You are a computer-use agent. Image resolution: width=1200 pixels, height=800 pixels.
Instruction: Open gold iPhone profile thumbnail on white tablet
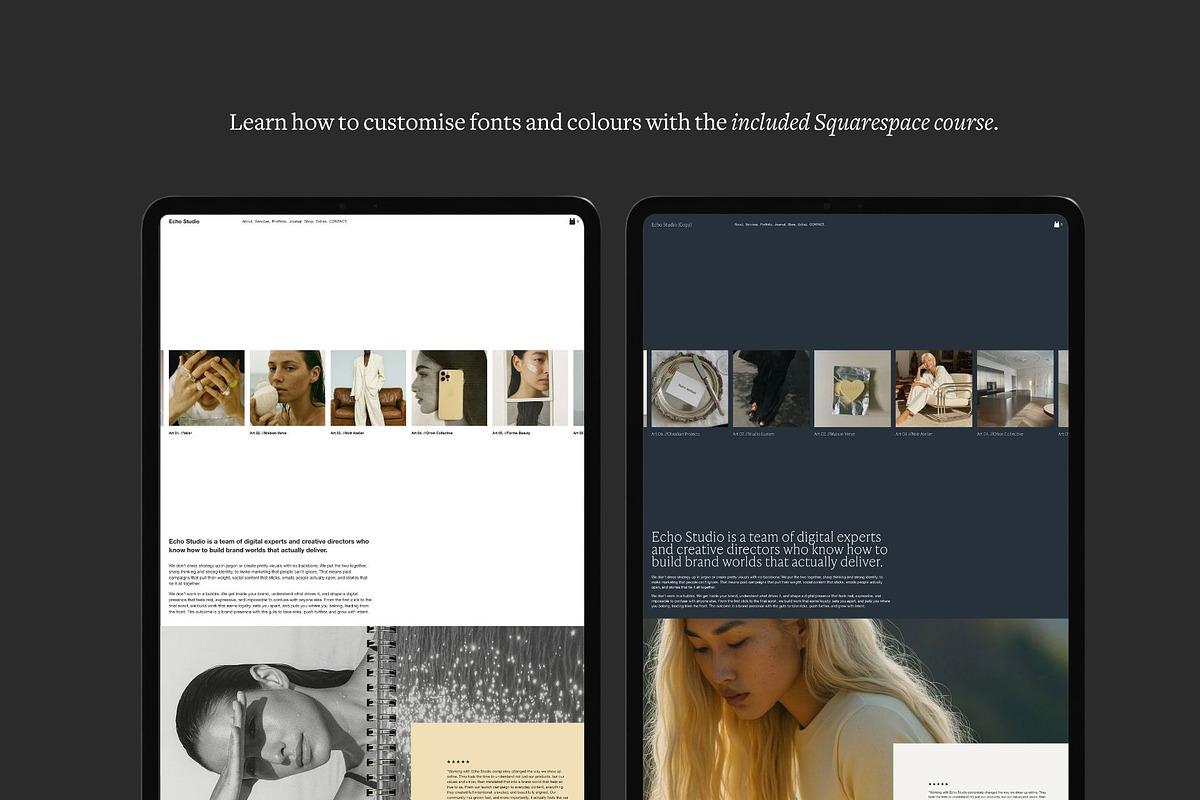pos(449,388)
